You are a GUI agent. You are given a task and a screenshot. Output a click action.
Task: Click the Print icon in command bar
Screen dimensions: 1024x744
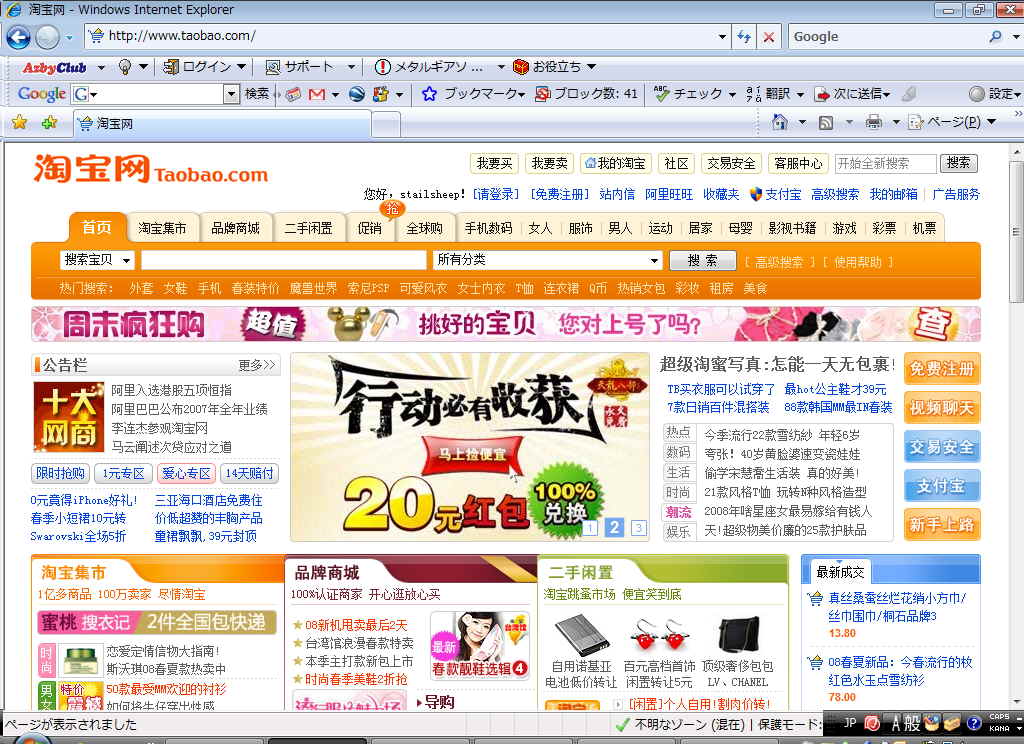(873, 122)
